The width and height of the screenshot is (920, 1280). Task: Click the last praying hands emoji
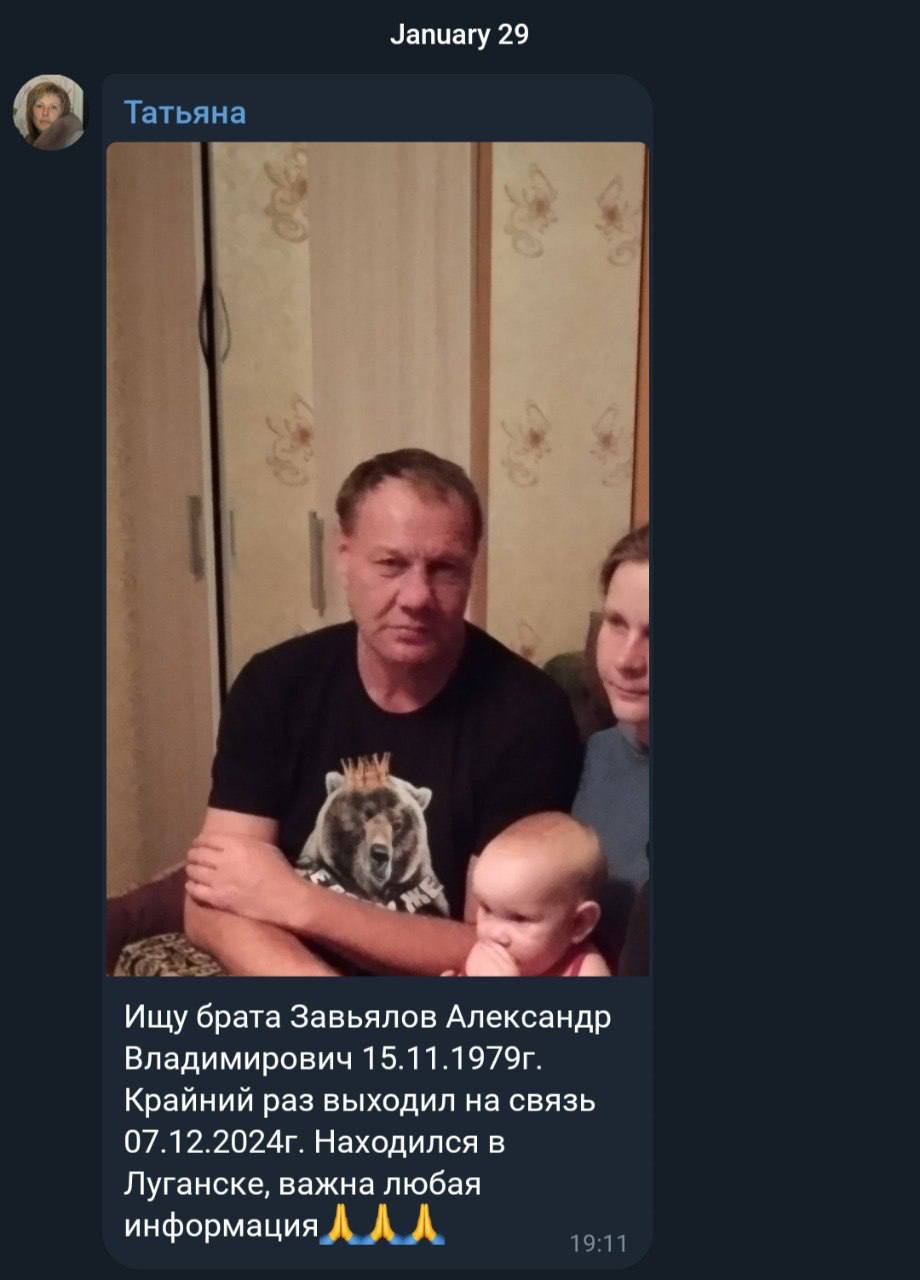tap(423, 1223)
